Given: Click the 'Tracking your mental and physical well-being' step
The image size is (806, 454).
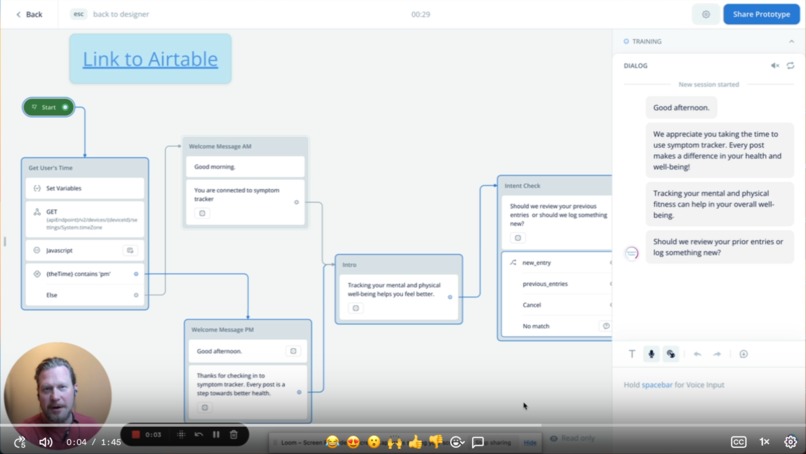Looking at the screenshot, I should 398,297.
